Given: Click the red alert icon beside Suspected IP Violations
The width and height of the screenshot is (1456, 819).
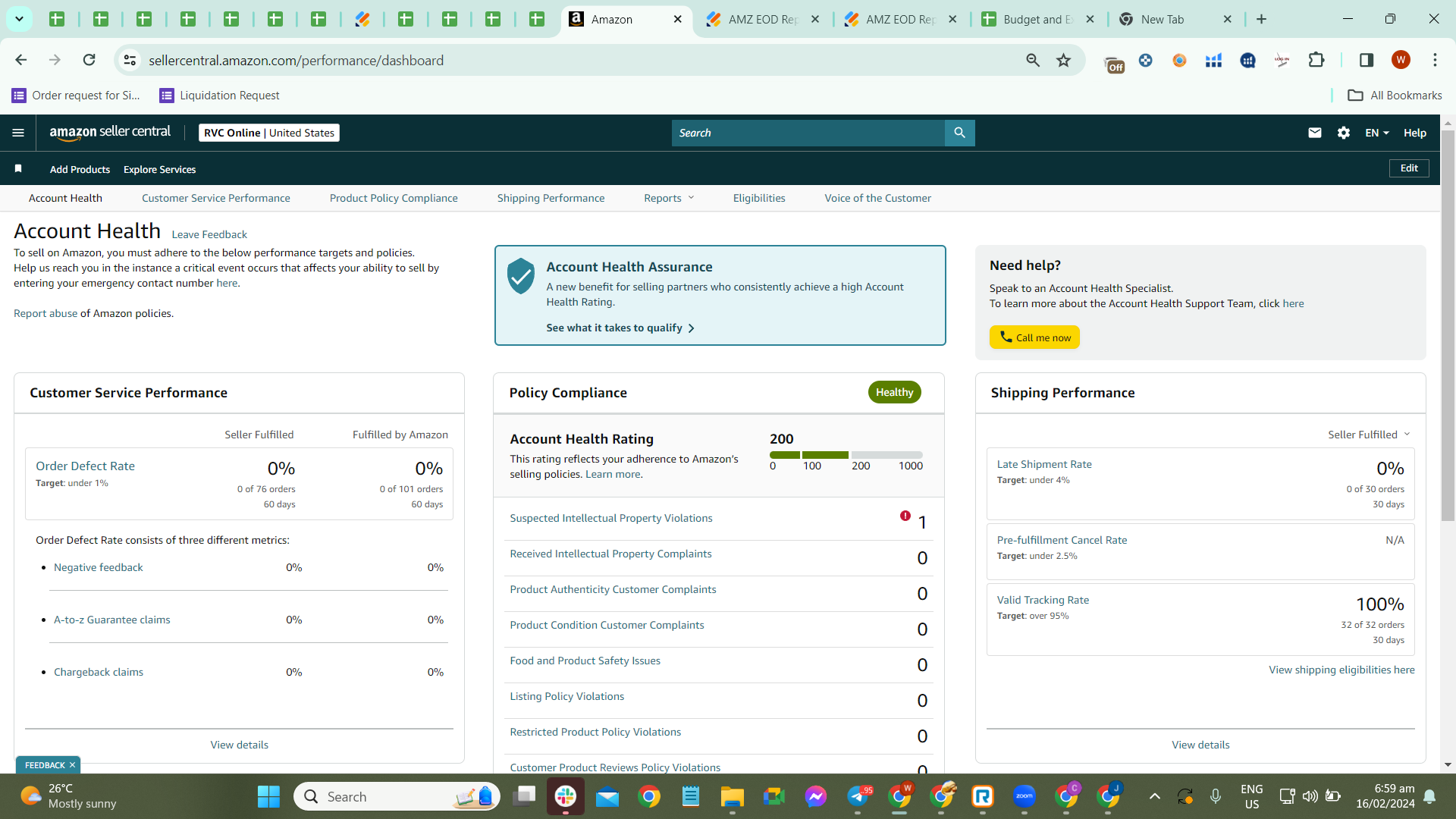Looking at the screenshot, I should click(x=905, y=516).
